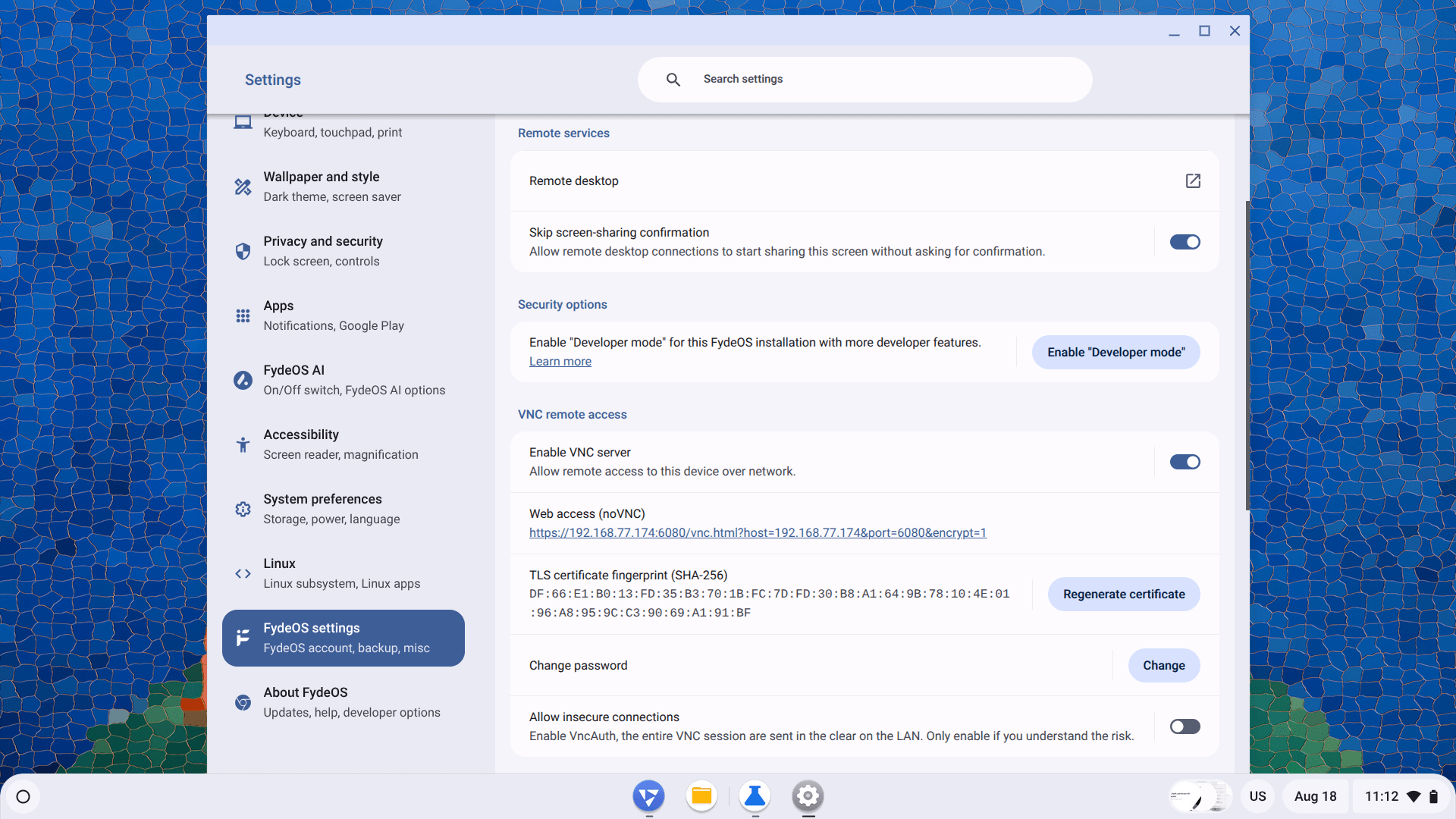Open Wallpaper and style settings section
1456x819 pixels.
tap(344, 187)
